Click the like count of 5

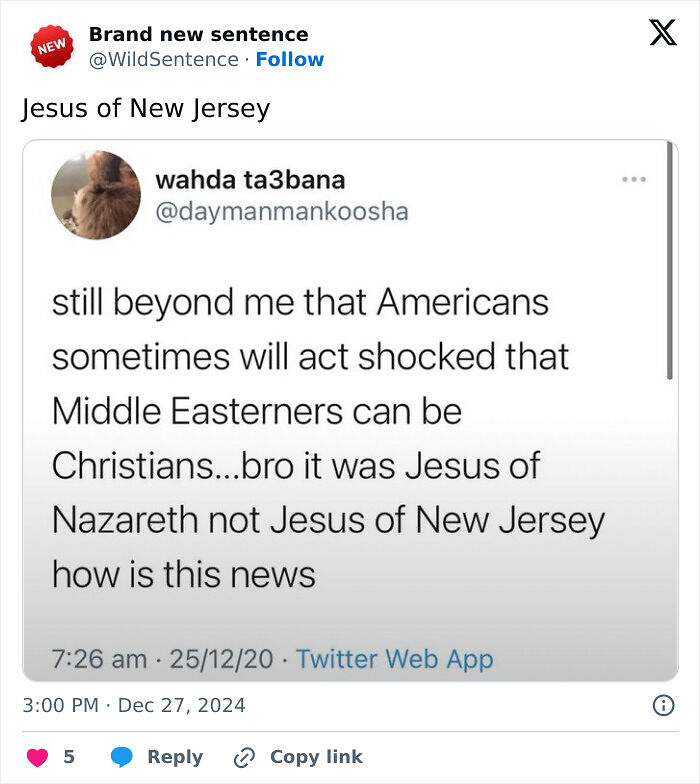point(69,757)
